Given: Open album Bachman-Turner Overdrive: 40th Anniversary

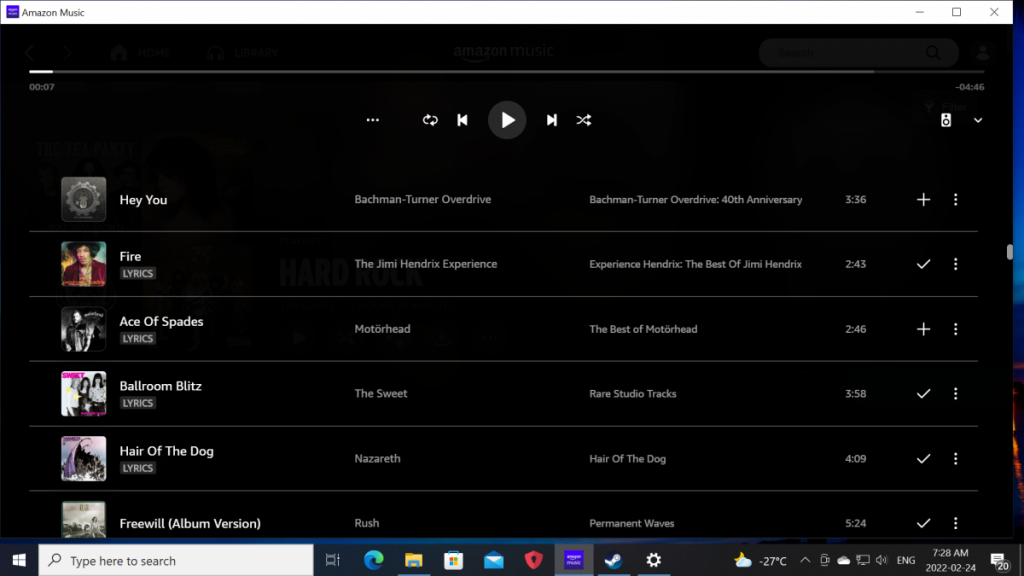Looking at the screenshot, I should 696,200.
